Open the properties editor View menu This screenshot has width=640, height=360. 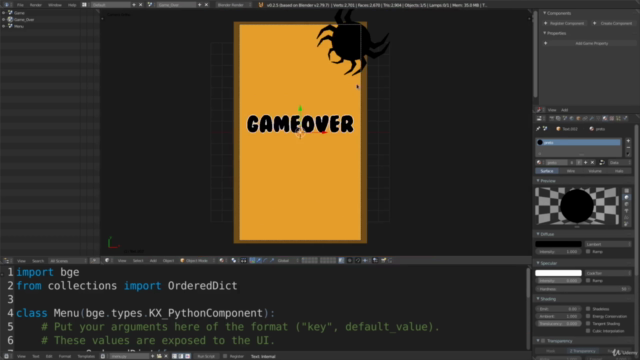[x=552, y=110]
